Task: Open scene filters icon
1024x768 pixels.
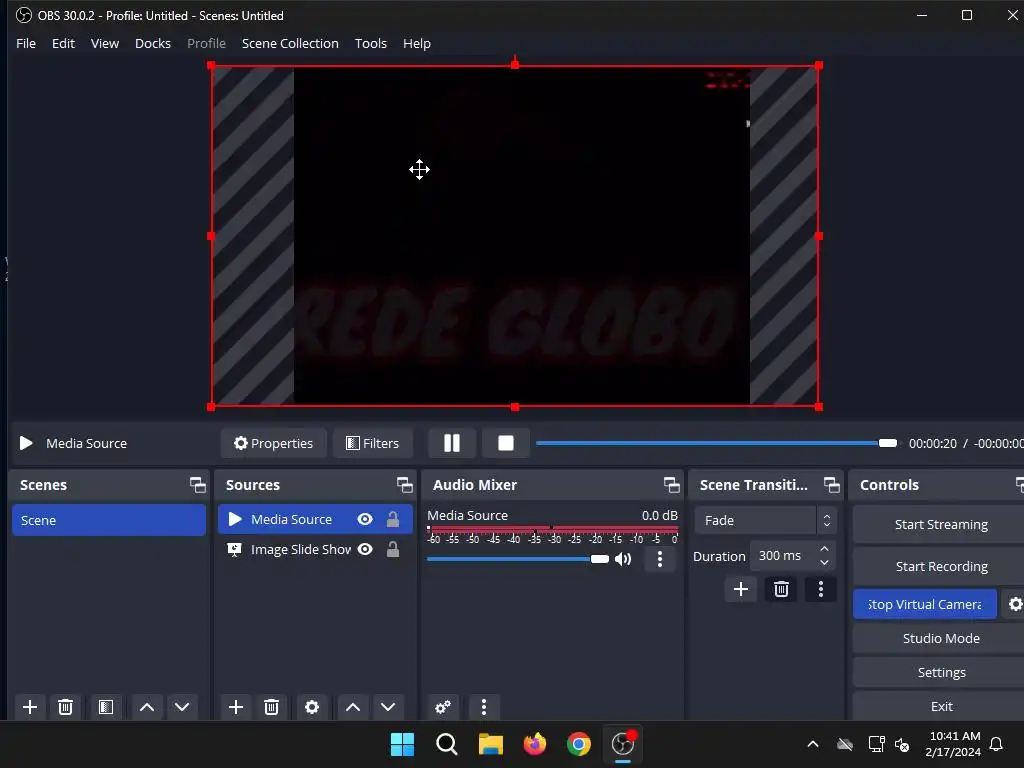Action: coord(106,707)
